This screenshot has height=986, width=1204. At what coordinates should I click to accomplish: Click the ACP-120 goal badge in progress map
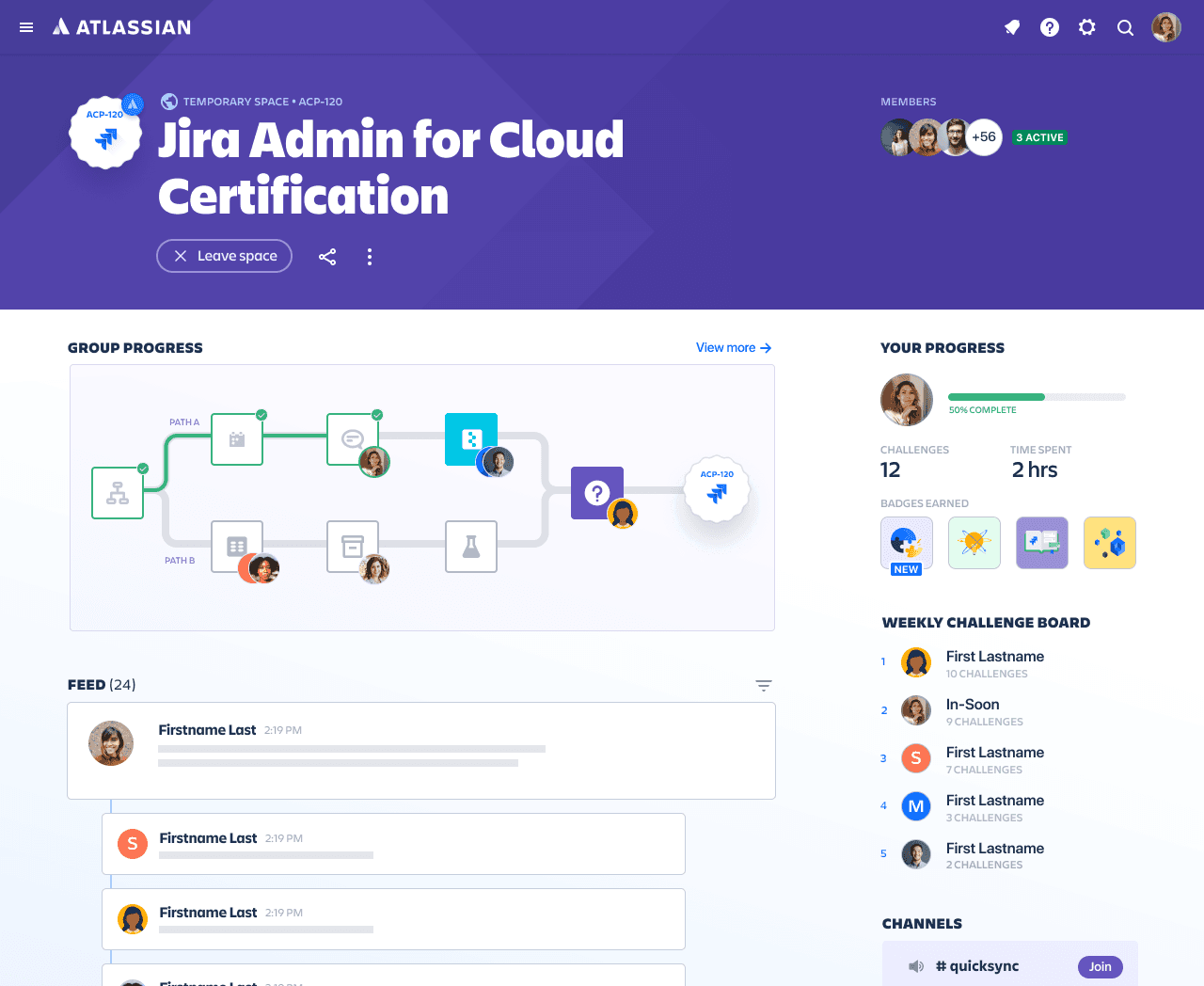point(717,489)
